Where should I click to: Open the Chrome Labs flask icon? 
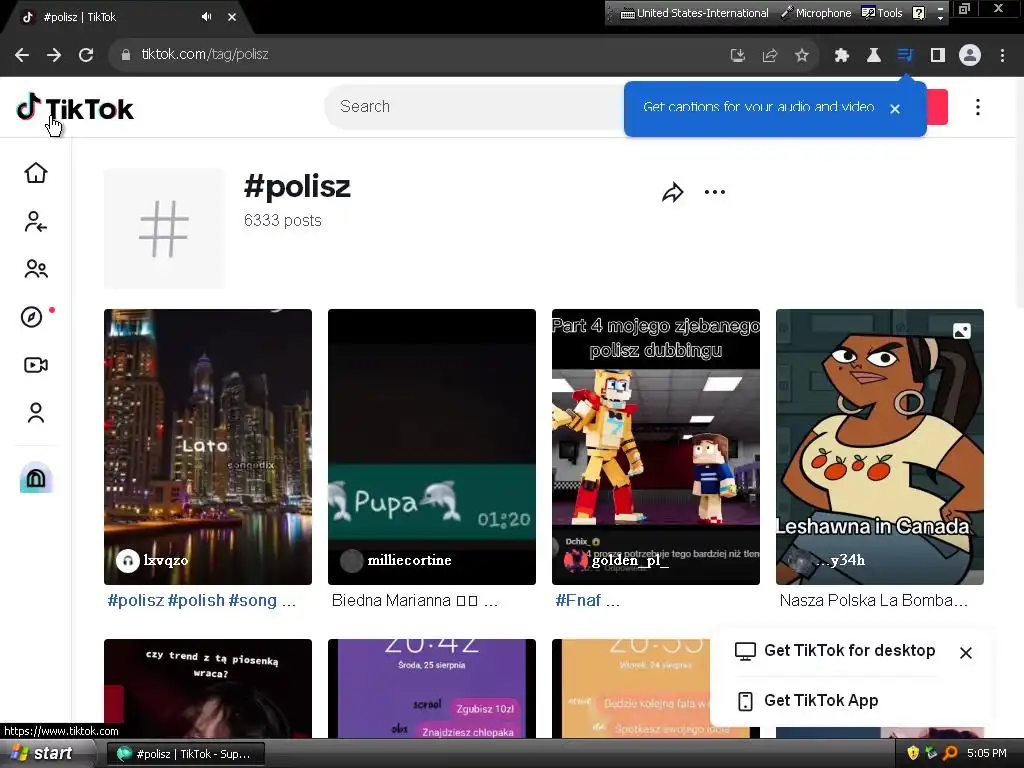(873, 56)
